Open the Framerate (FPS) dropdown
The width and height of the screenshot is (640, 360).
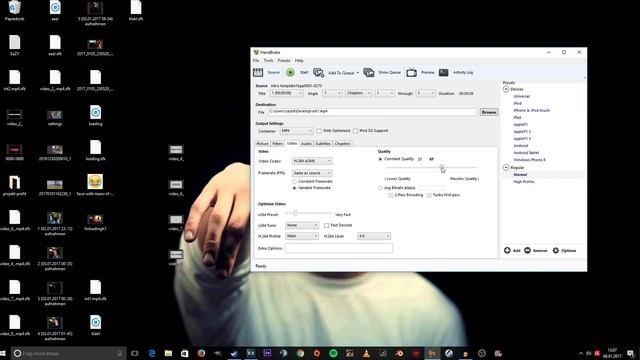click(x=312, y=173)
